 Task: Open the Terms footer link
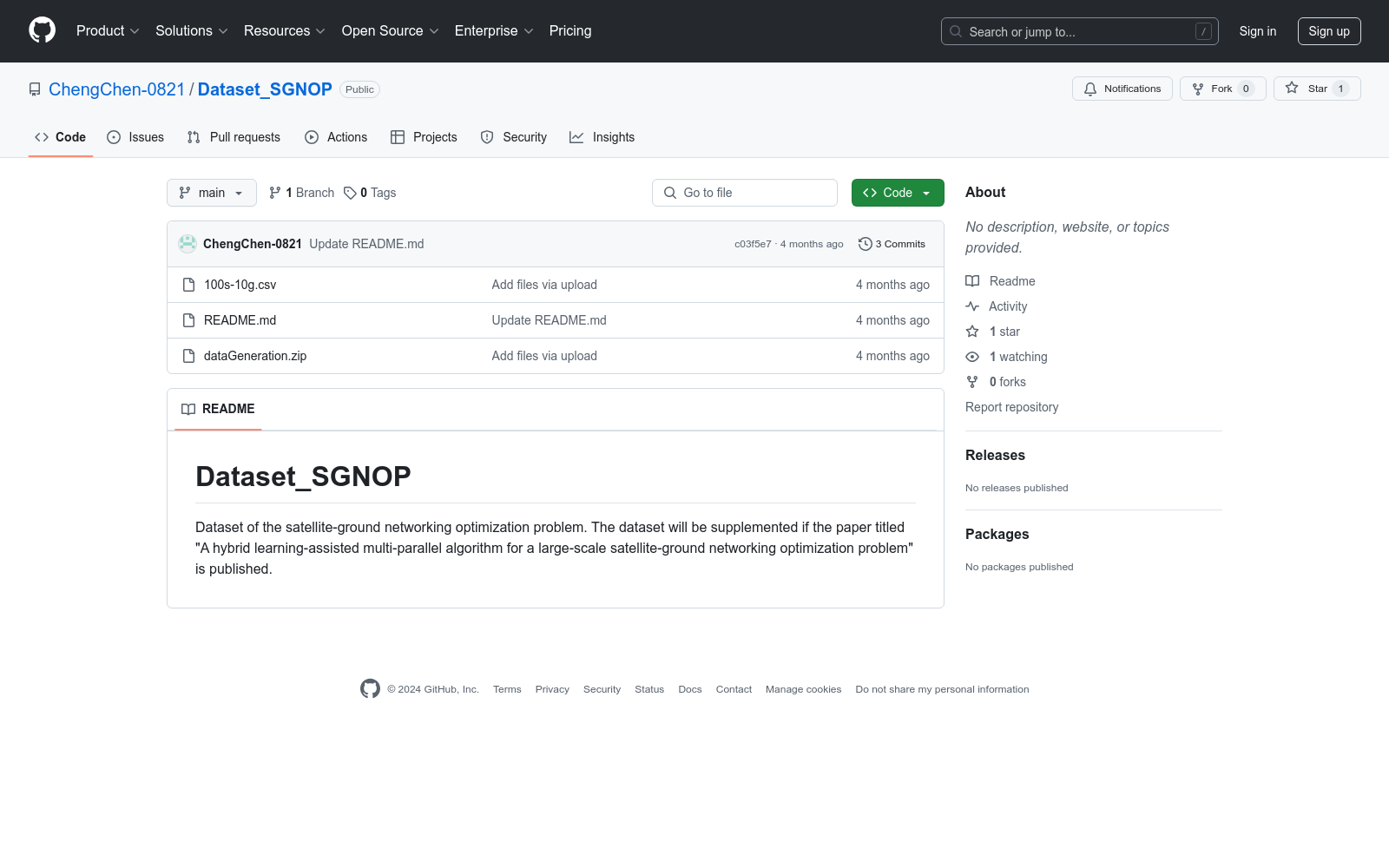point(507,689)
